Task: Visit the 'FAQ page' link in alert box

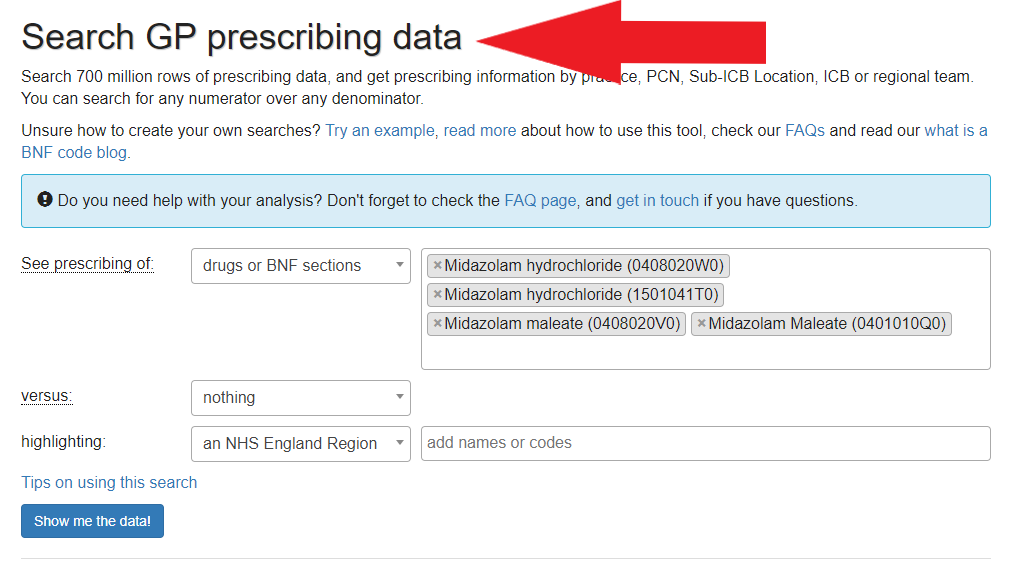Action: point(540,201)
